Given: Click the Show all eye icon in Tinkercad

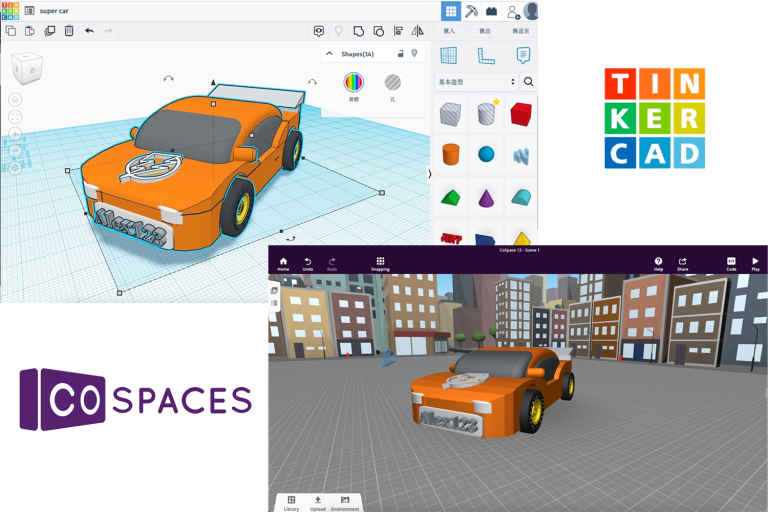Looking at the screenshot, I should 319,31.
